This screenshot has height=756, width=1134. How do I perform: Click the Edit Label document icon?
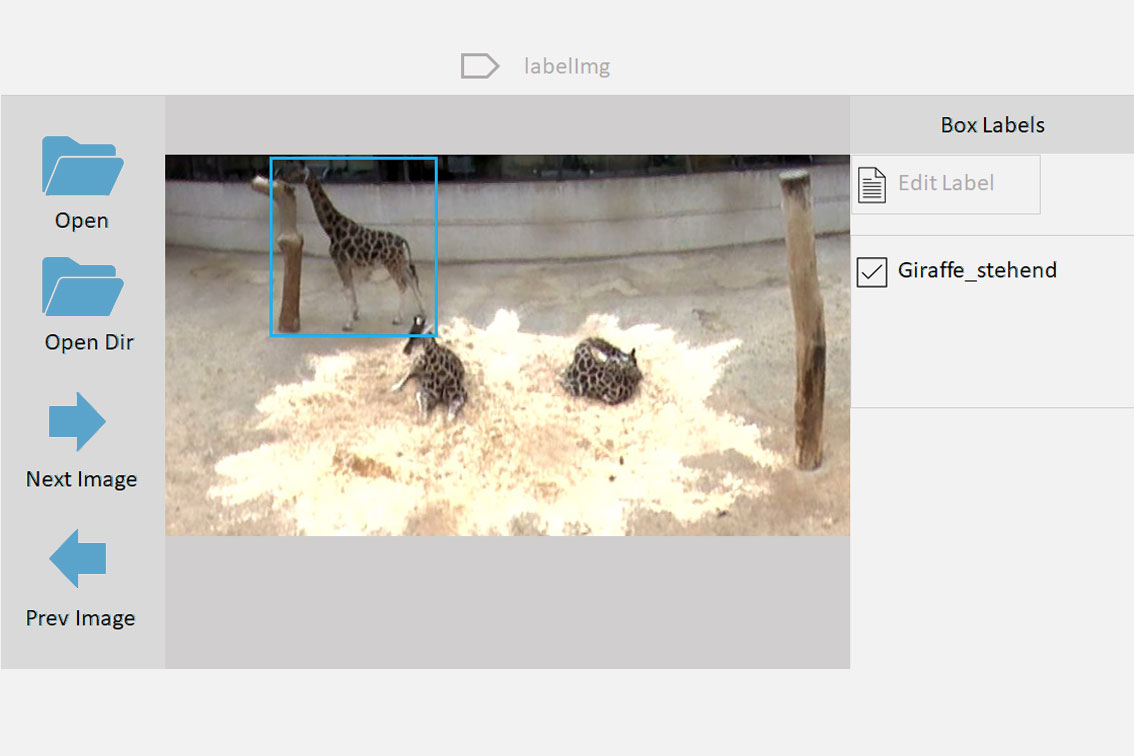tap(872, 184)
